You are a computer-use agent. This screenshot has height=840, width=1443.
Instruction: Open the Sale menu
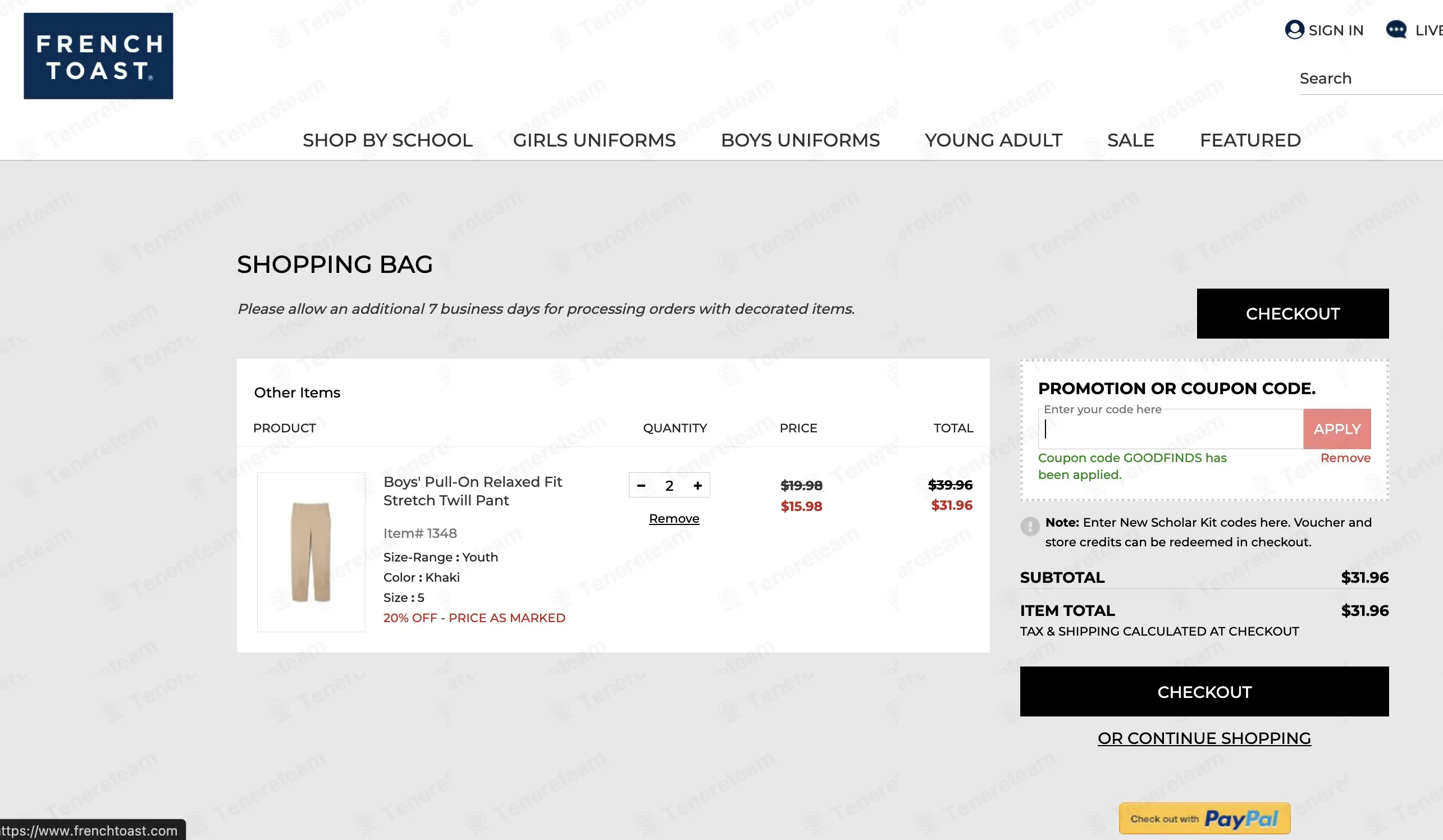[1130, 140]
